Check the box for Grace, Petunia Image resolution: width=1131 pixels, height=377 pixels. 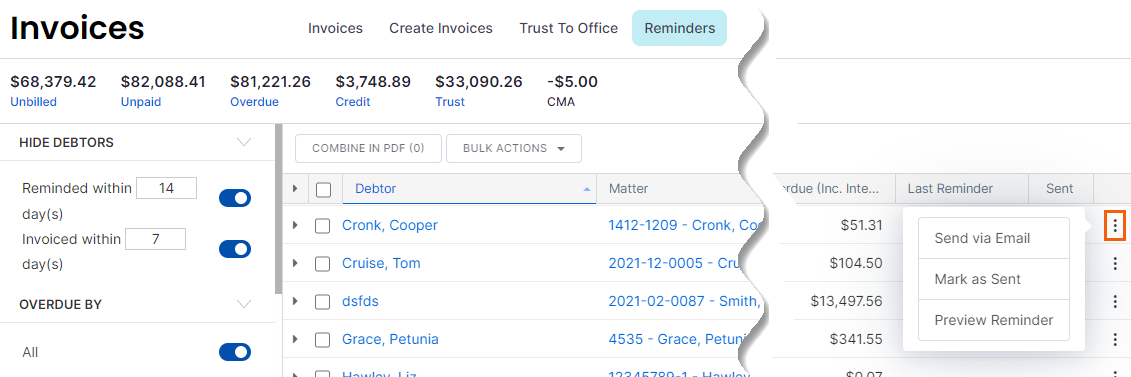click(322, 340)
